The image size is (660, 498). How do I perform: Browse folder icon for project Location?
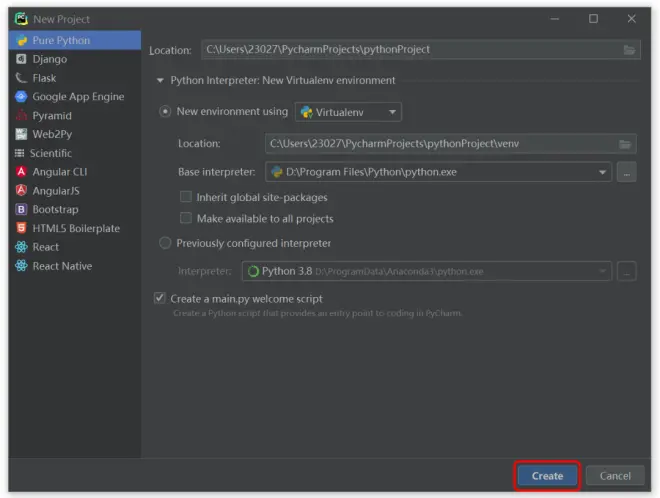click(629, 50)
